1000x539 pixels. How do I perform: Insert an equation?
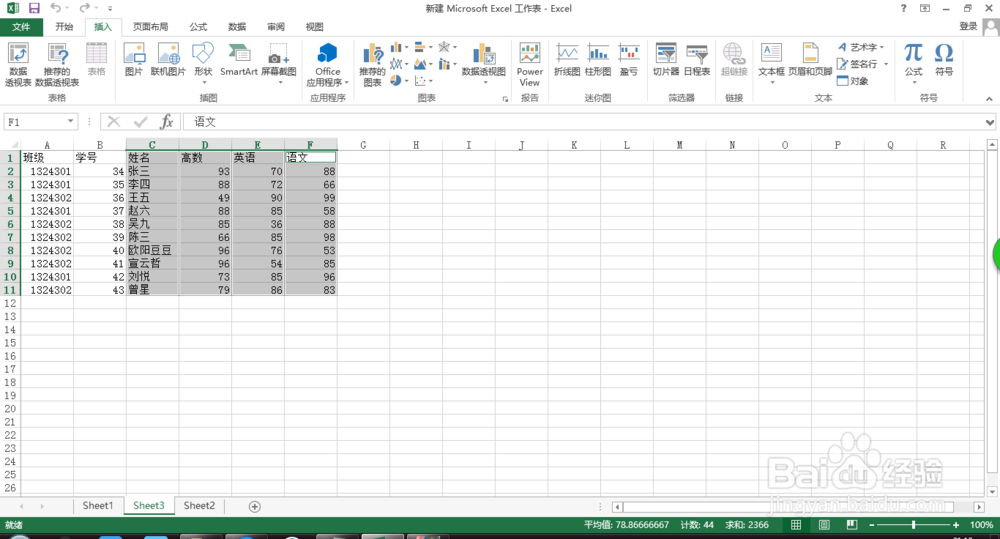click(913, 63)
